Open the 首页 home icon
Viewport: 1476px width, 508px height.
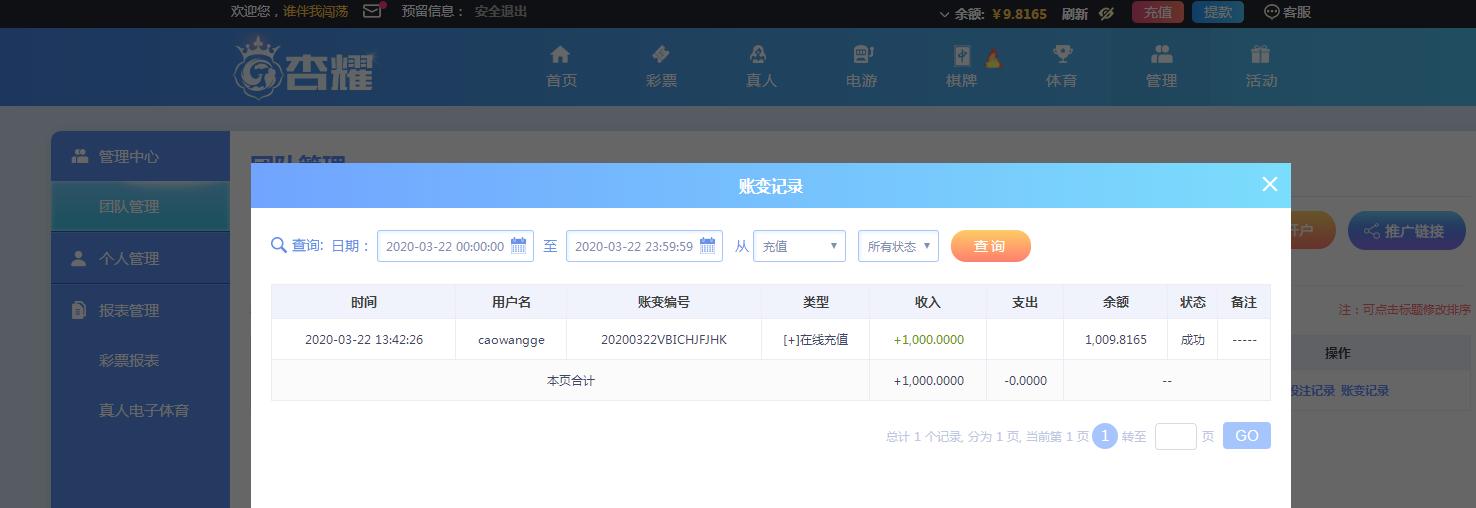tap(560, 54)
